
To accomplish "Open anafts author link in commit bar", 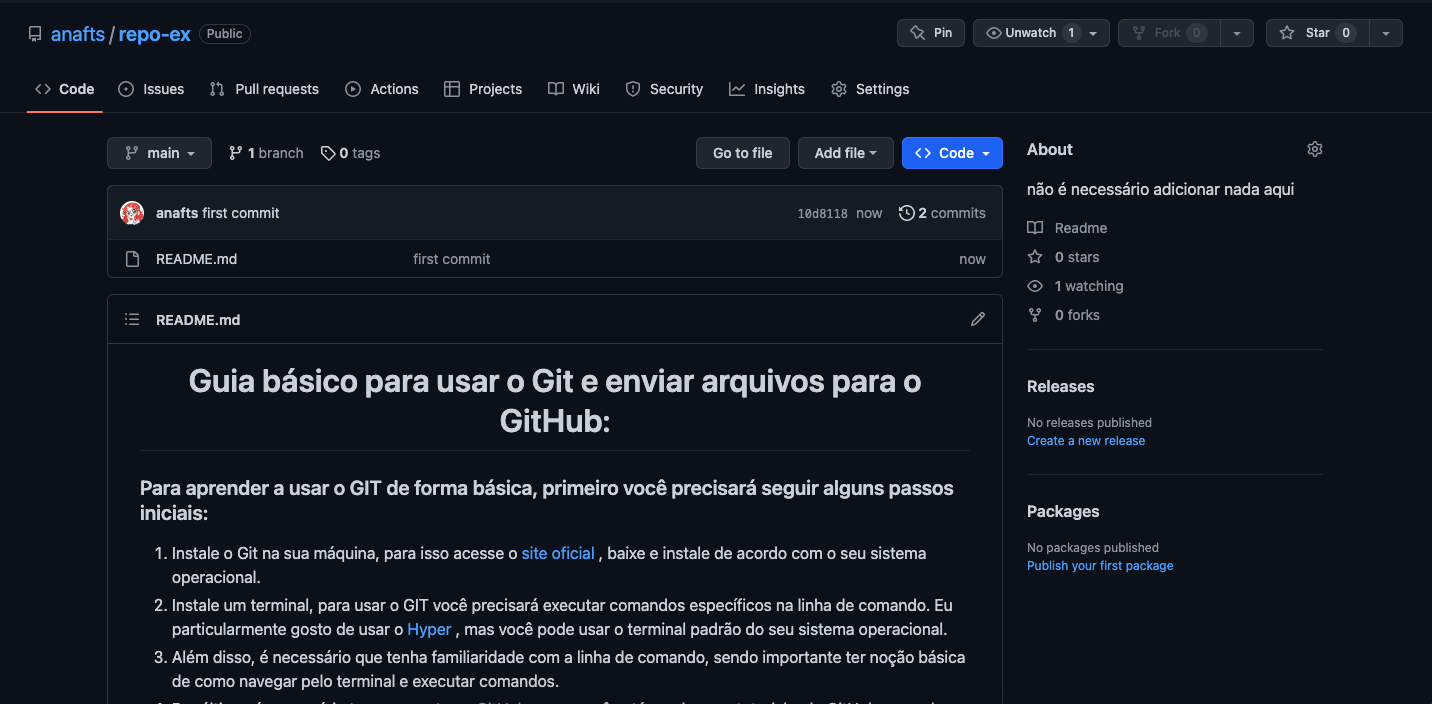I will [177, 213].
